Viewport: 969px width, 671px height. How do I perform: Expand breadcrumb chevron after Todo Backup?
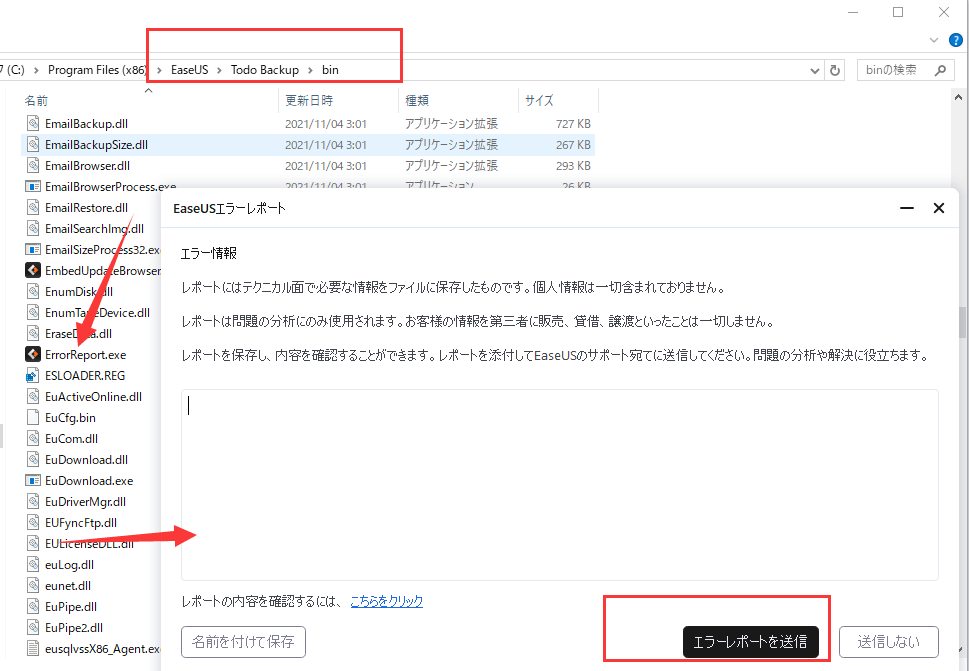pyautogui.click(x=310, y=70)
